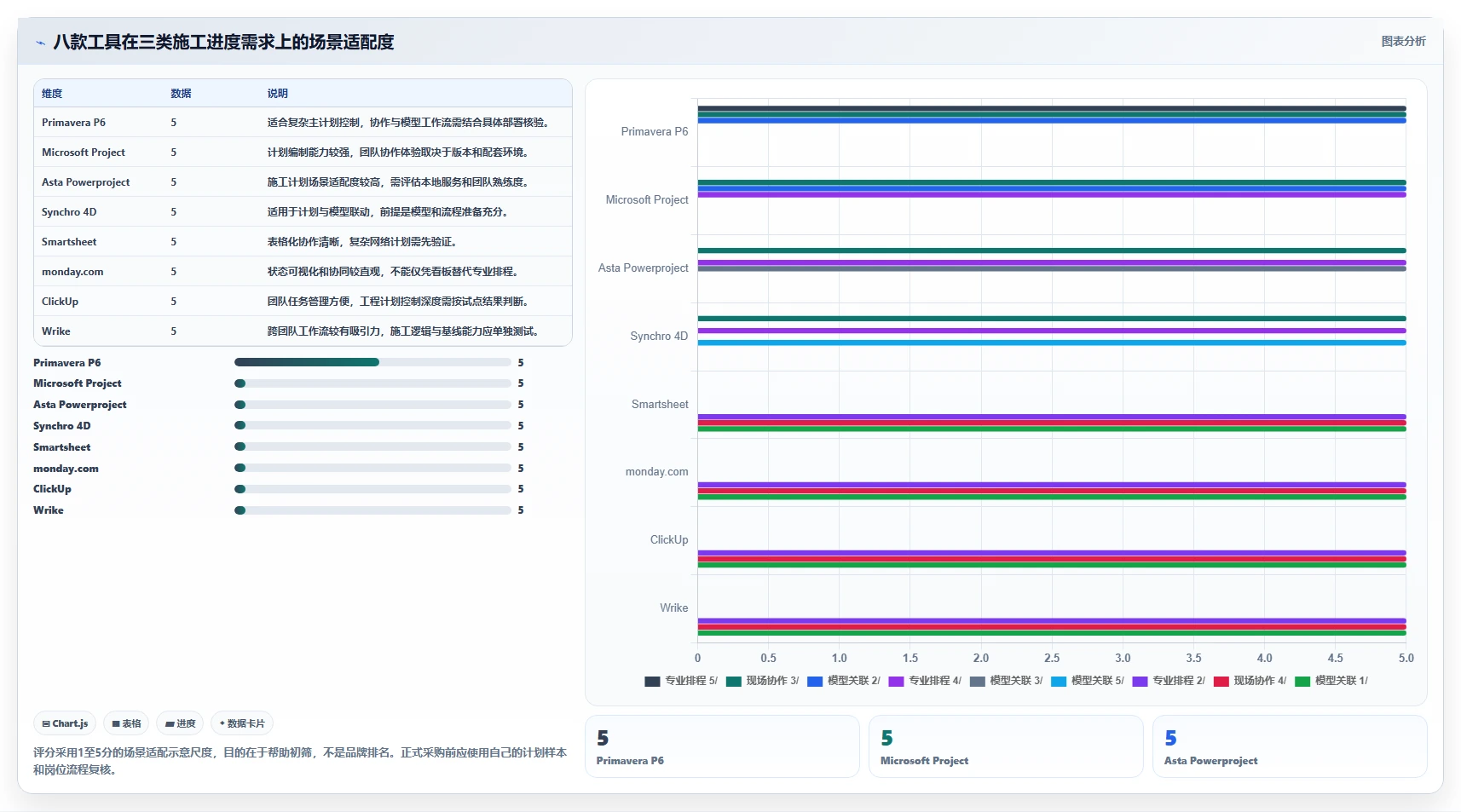Click the description starting 适合复杂主计划控制
Viewport: 1461px width, 812px height.
(x=408, y=123)
